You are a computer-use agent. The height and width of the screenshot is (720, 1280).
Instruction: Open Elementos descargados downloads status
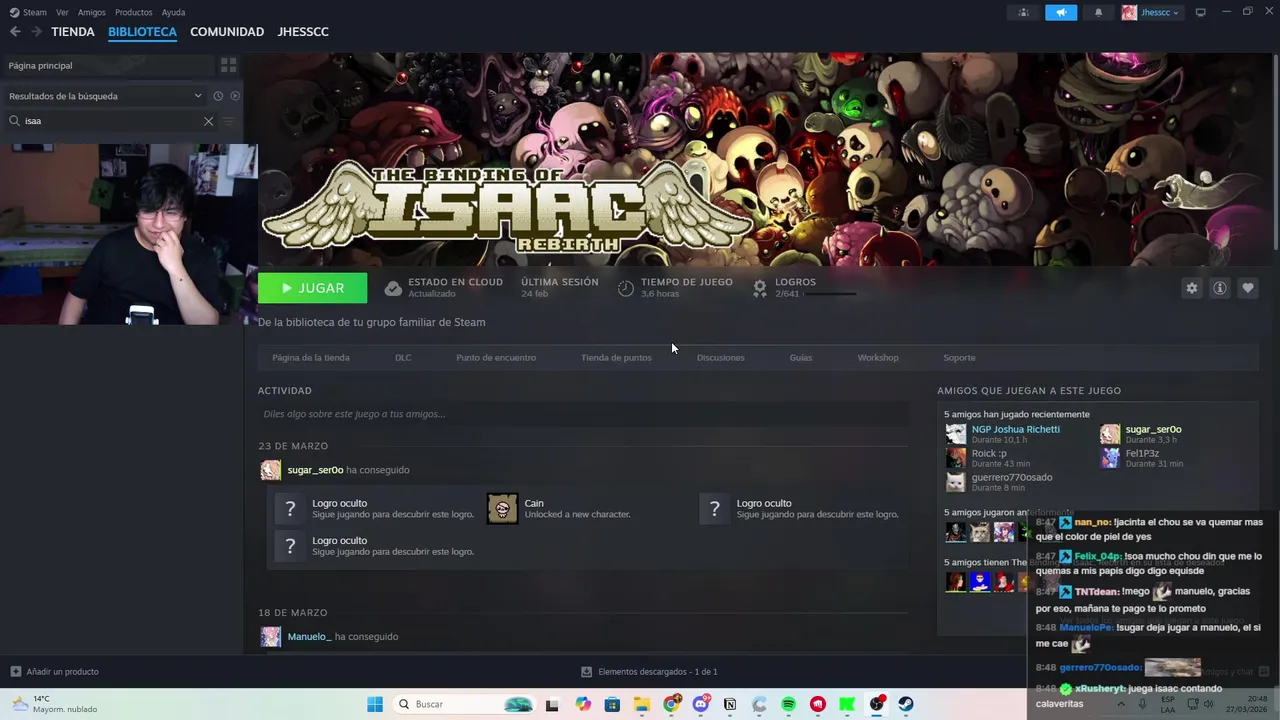click(x=649, y=672)
